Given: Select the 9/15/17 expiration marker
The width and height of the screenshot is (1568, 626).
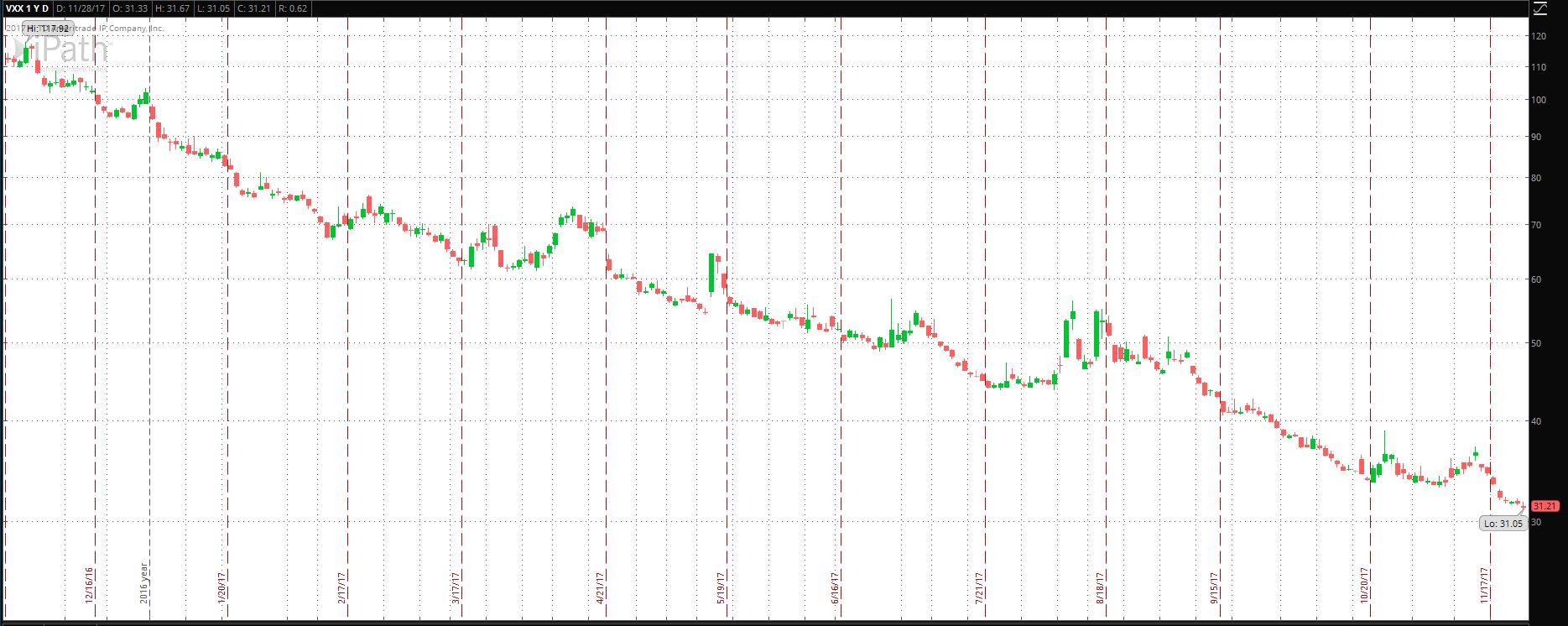Looking at the screenshot, I should pos(1214,587).
